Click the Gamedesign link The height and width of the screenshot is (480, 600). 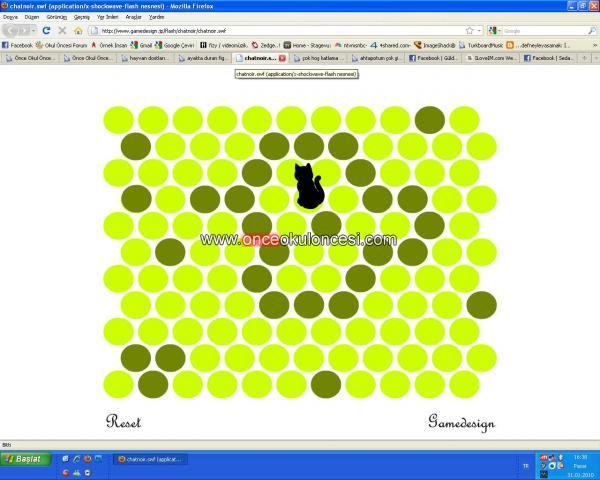[461, 422]
